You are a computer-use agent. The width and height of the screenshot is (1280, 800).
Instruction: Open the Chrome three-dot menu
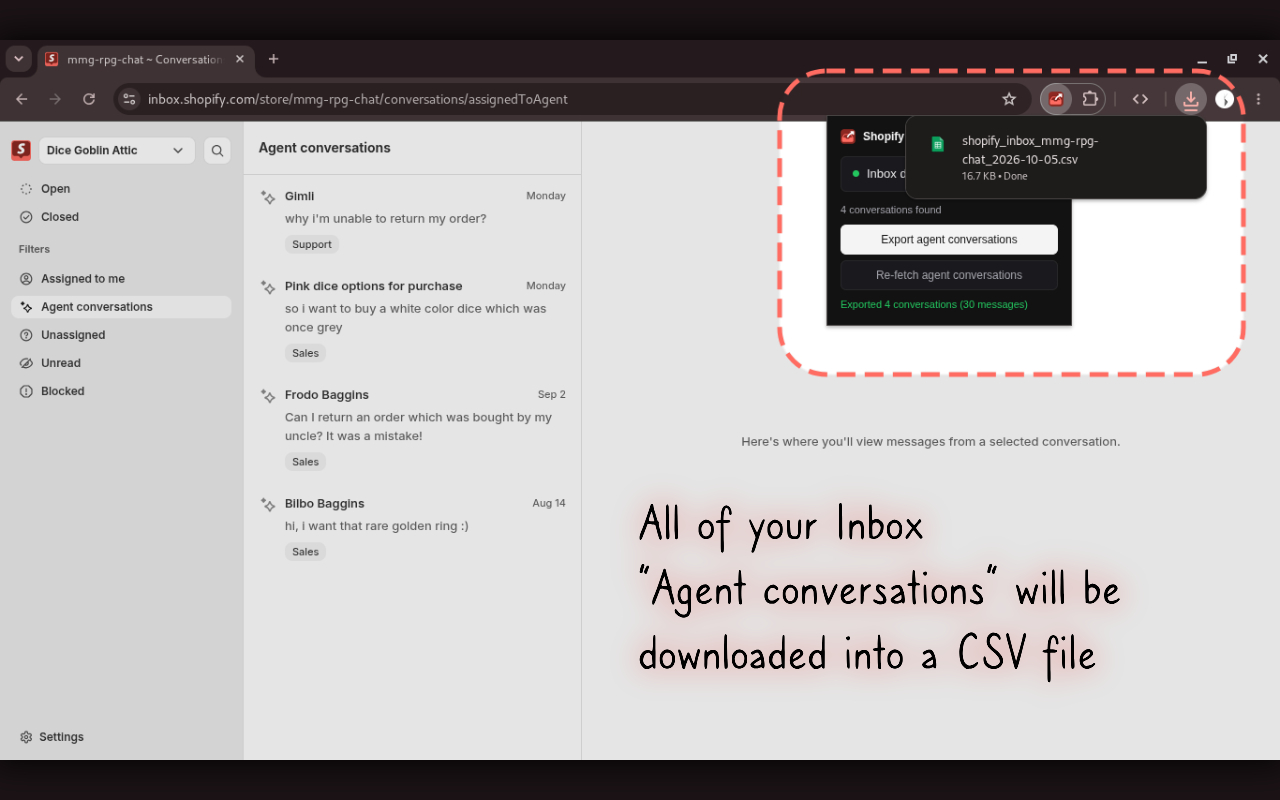pyautogui.click(x=1259, y=99)
